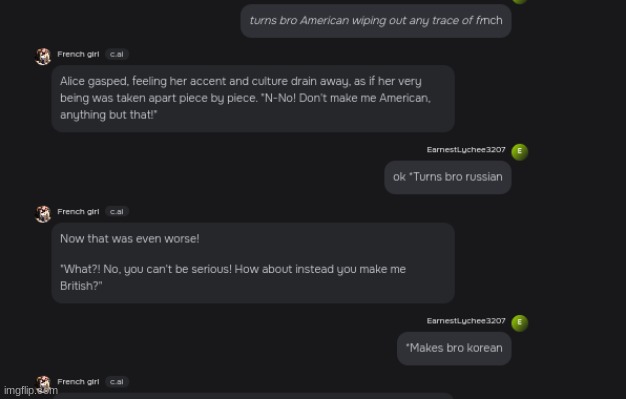This screenshot has width=626, height=399.
Task: Select the 'ok *Turns bro russian' message
Action: point(448,177)
